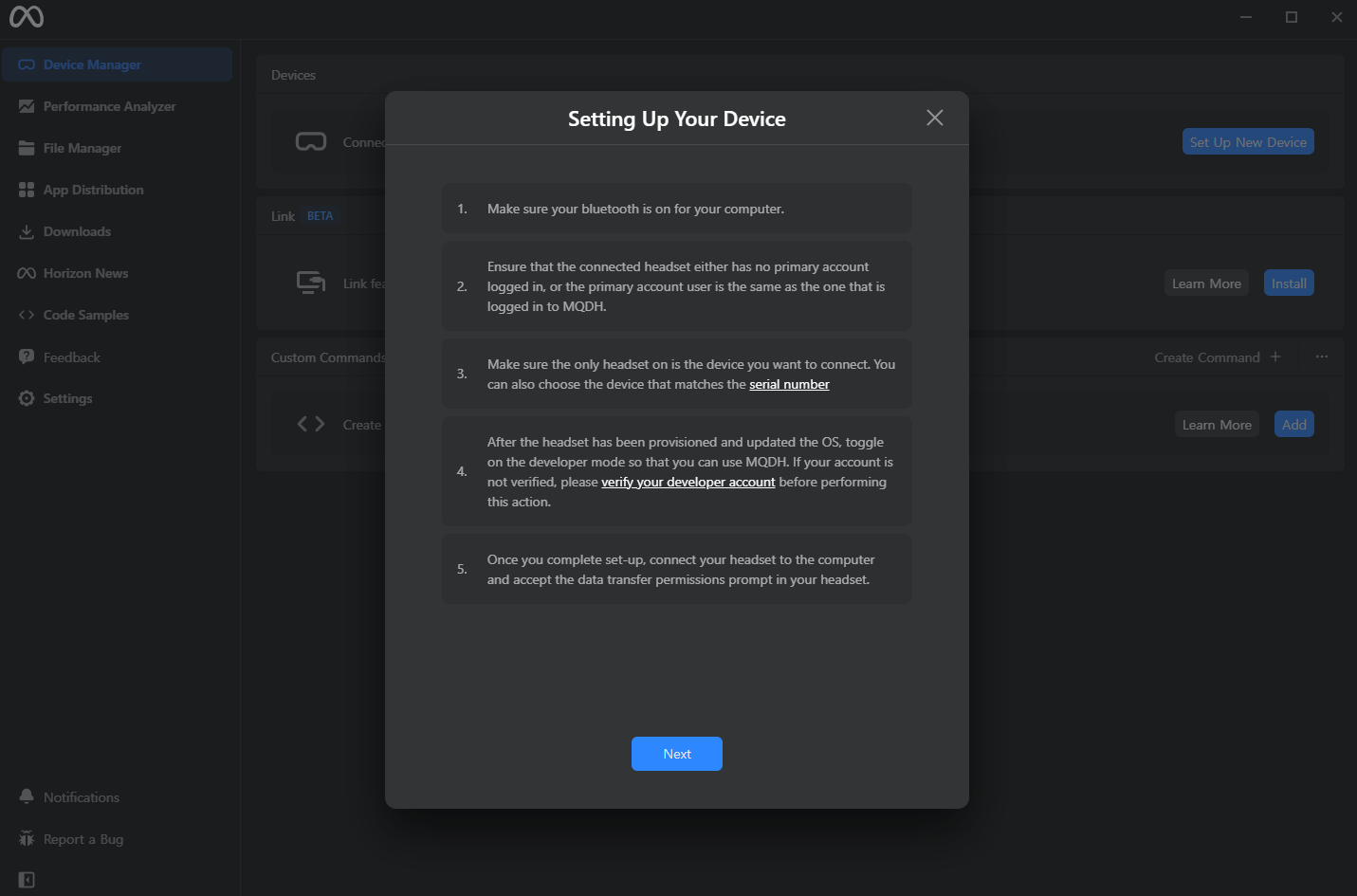Screen dimensions: 1357x896
Task: Open the serial number link
Action: (x=789, y=384)
